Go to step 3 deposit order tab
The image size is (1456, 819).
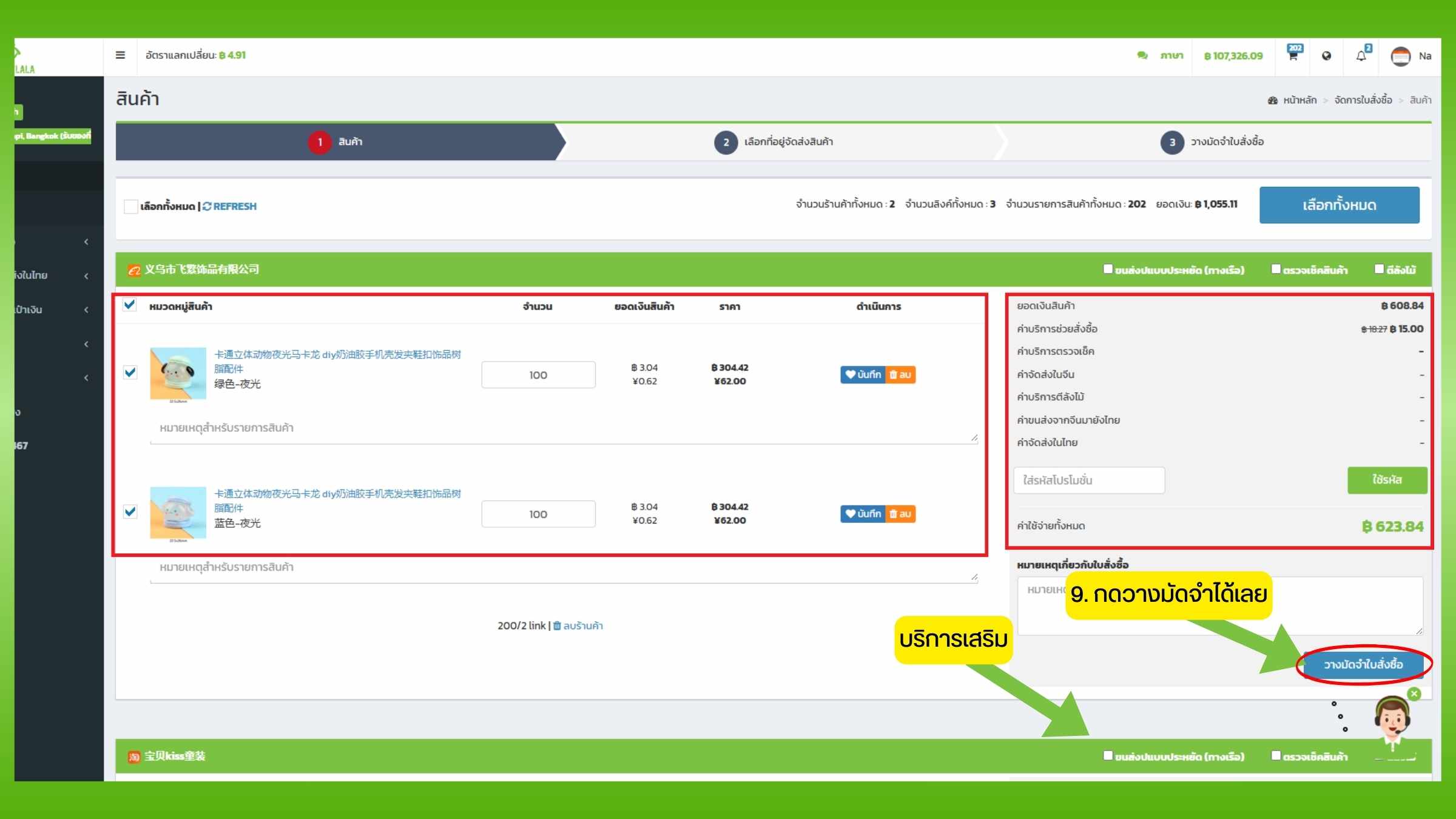(1213, 142)
